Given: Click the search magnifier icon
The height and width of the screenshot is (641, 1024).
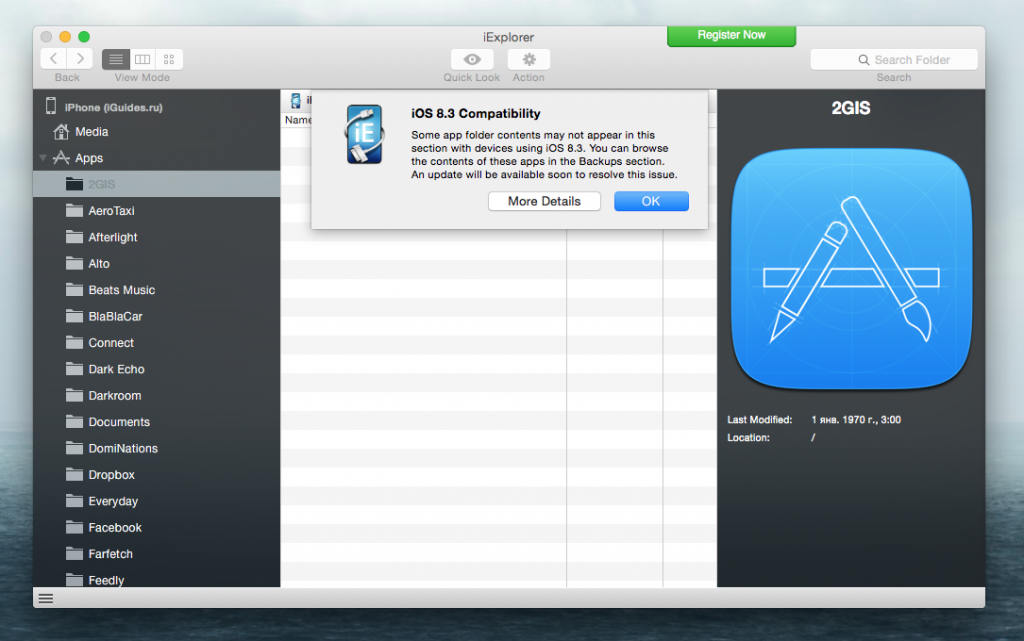Looking at the screenshot, I should point(863,60).
